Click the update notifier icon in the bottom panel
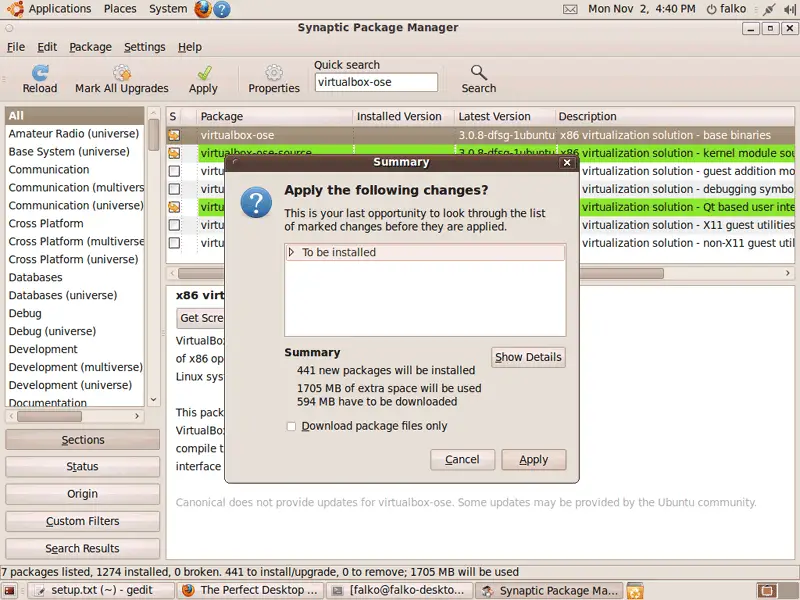 635,590
